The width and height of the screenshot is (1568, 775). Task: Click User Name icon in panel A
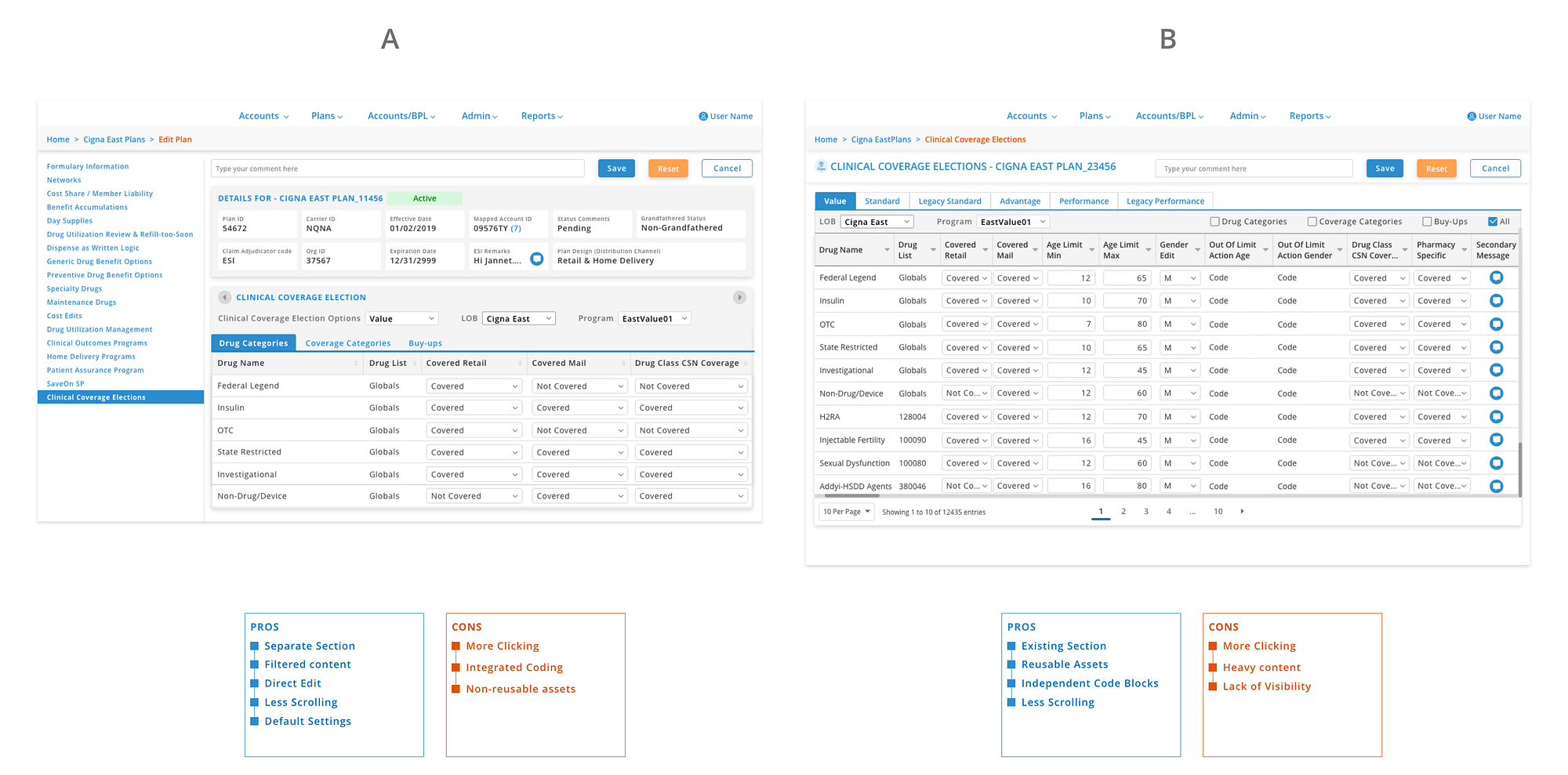coord(703,116)
